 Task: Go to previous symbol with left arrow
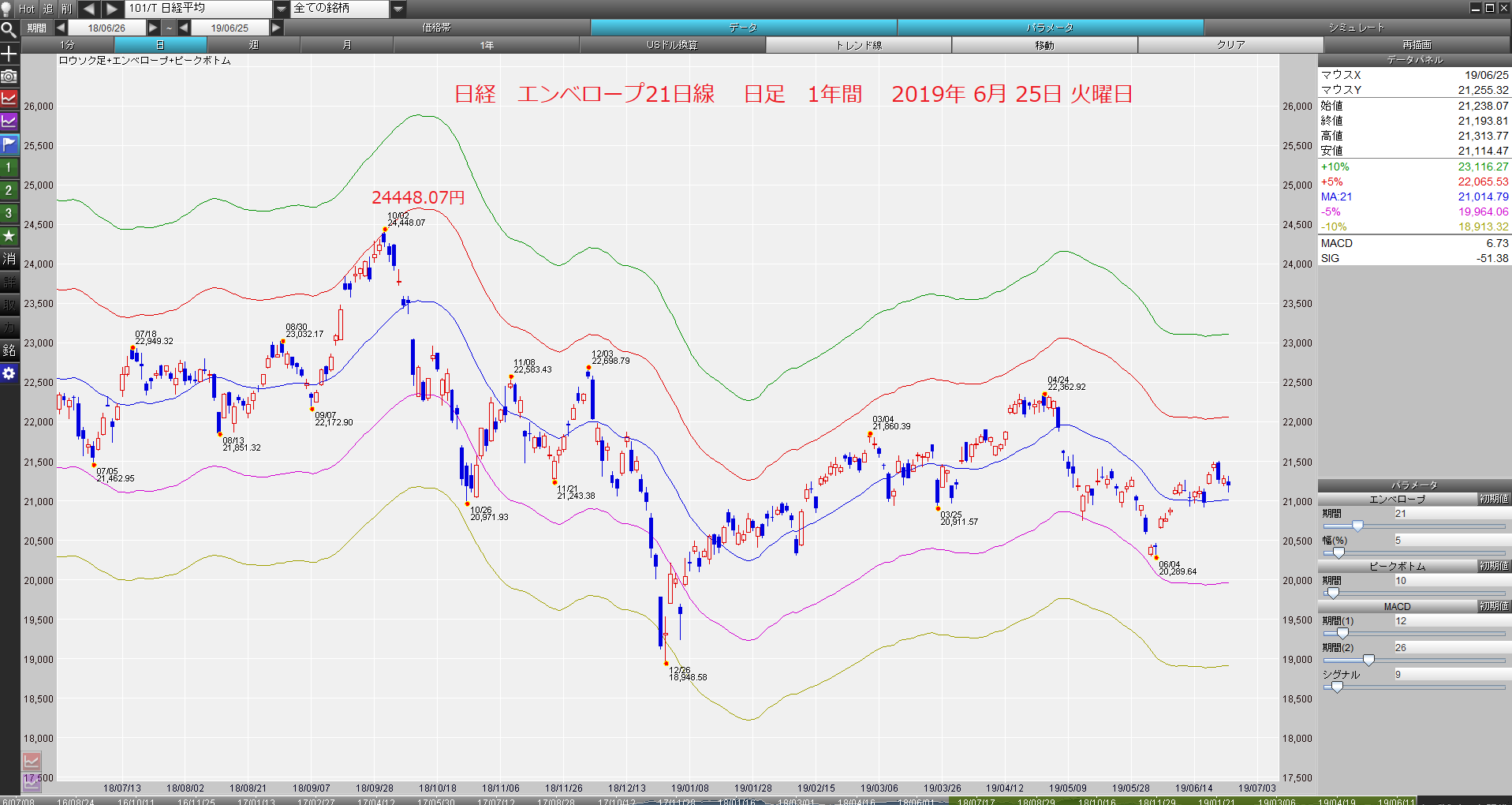point(89,9)
